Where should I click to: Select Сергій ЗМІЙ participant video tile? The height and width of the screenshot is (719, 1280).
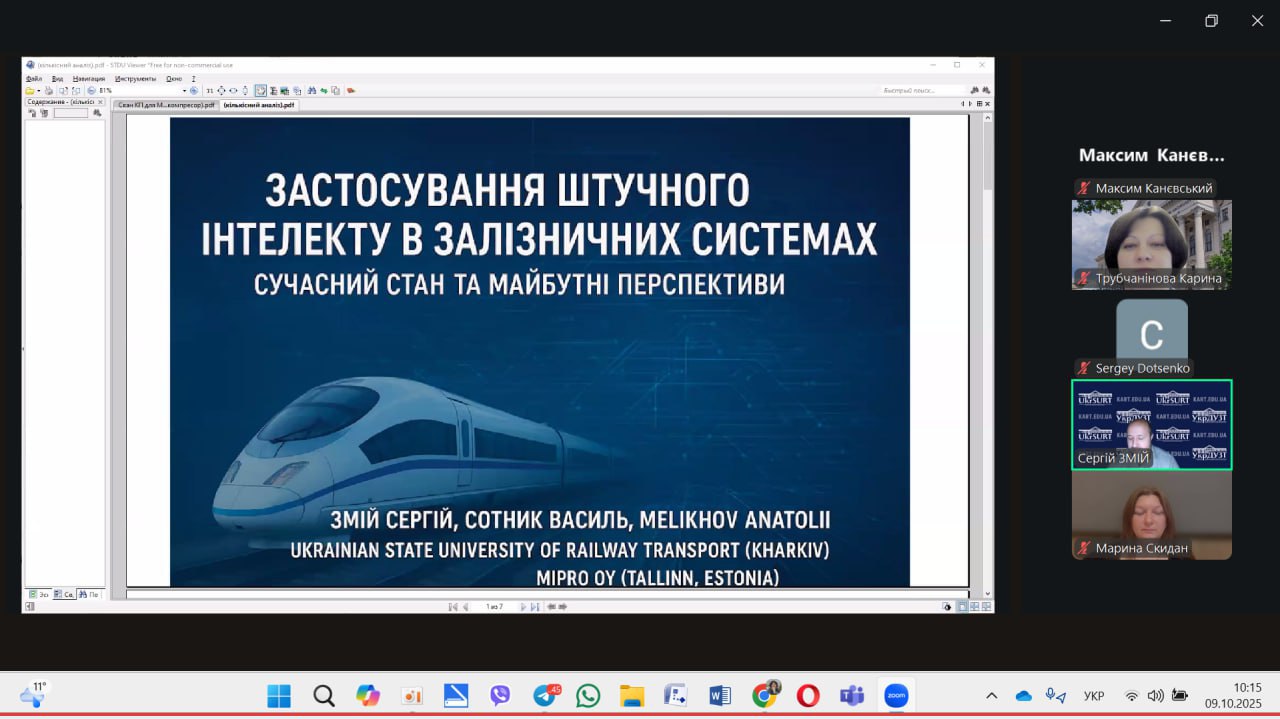pos(1151,424)
